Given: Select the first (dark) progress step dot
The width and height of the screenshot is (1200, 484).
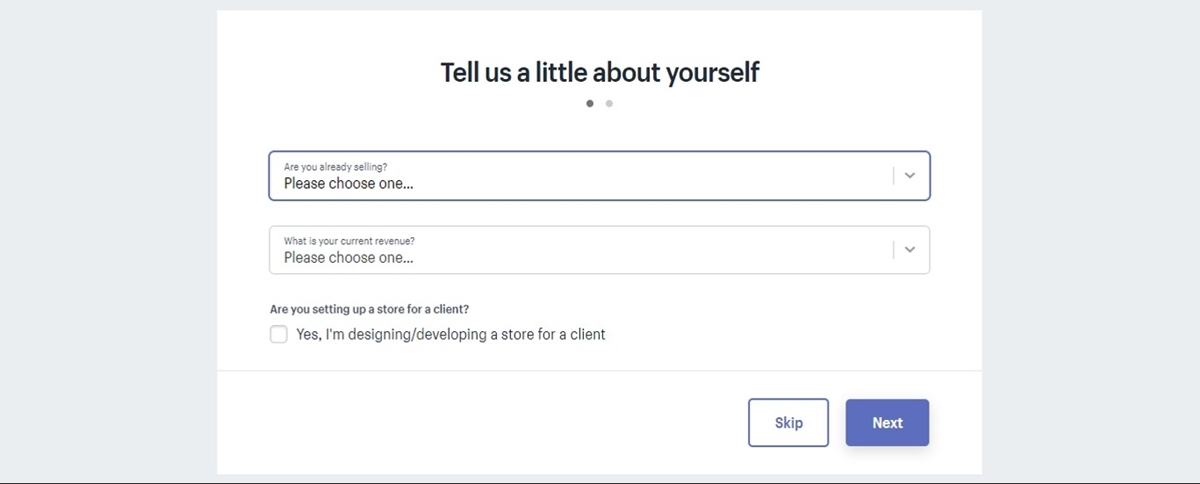Looking at the screenshot, I should 590,103.
